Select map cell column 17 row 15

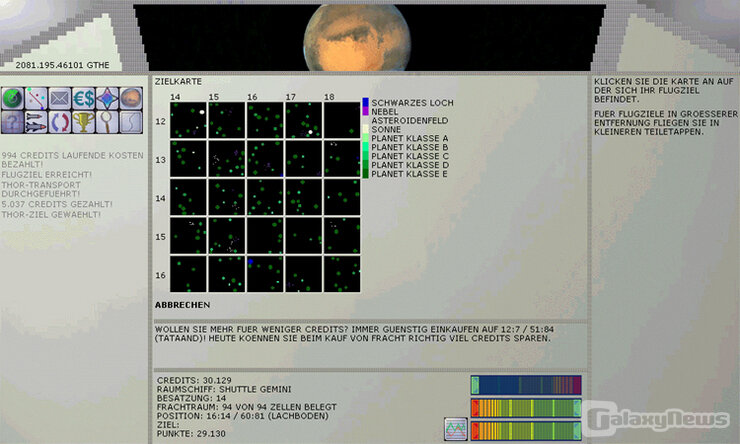[303, 235]
